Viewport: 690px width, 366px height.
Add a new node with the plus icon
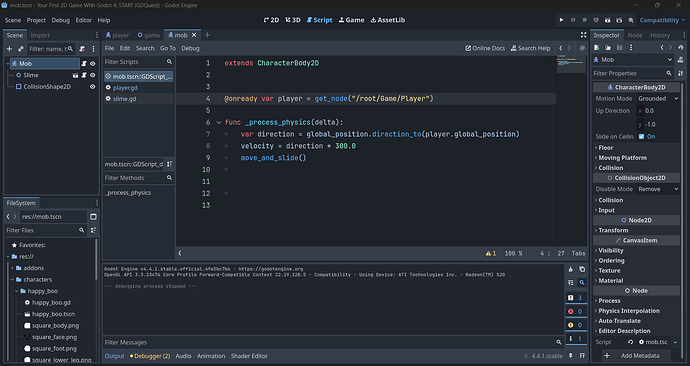[9, 49]
